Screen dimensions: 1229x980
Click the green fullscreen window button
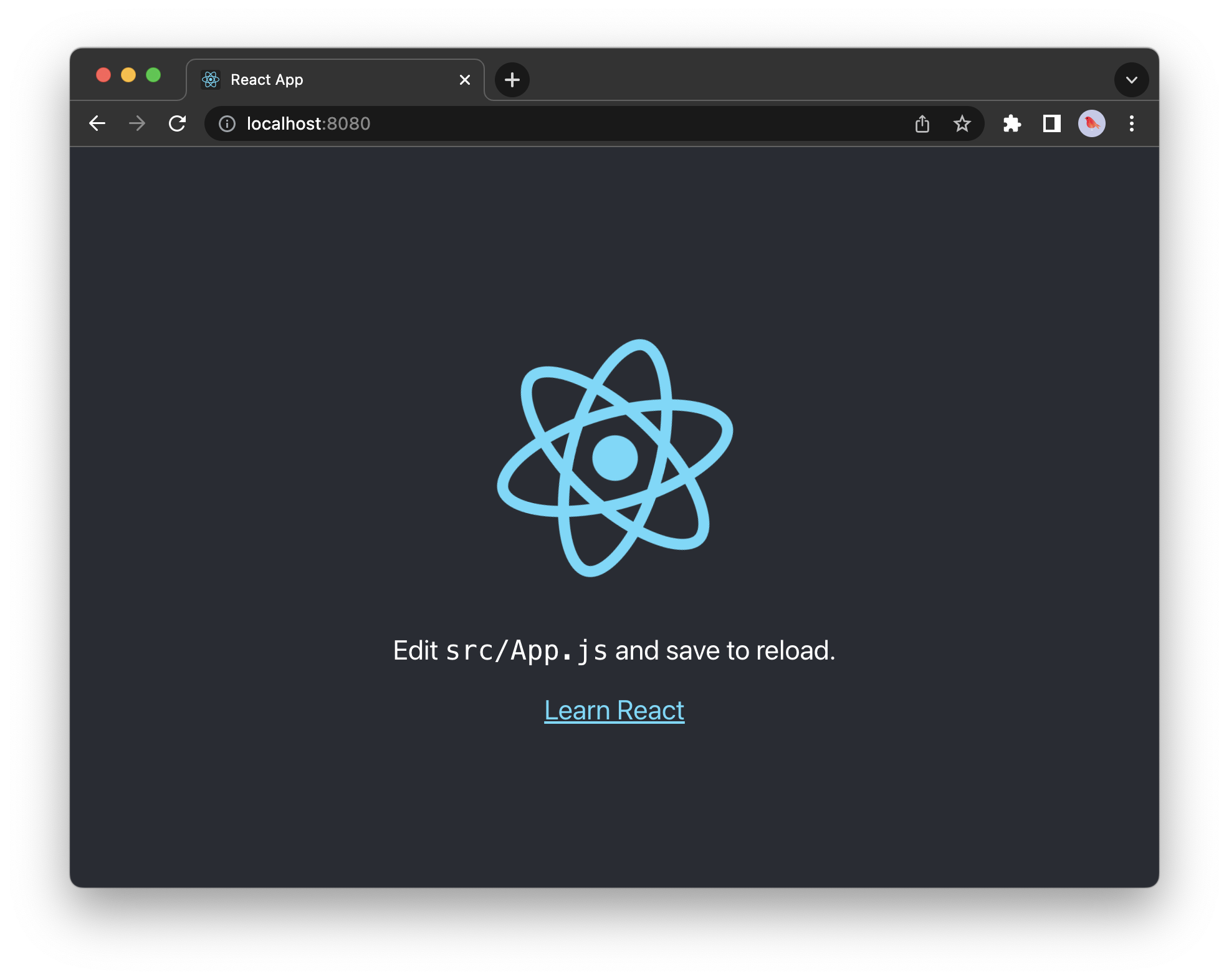click(x=153, y=75)
